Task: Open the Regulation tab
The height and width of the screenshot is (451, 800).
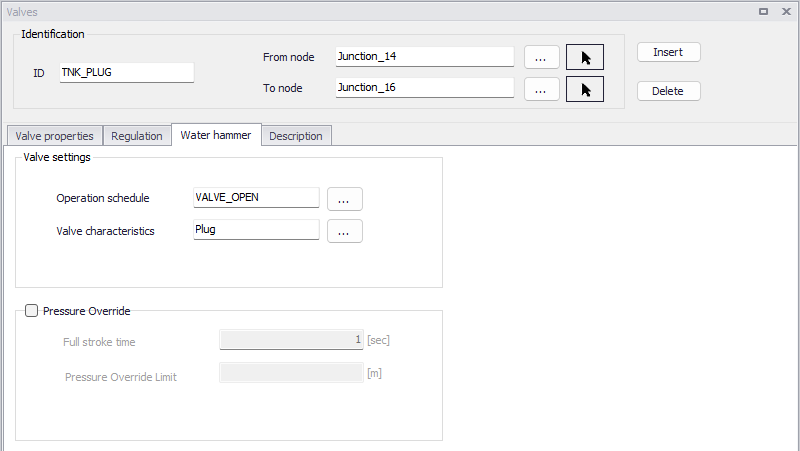Action: point(137,136)
